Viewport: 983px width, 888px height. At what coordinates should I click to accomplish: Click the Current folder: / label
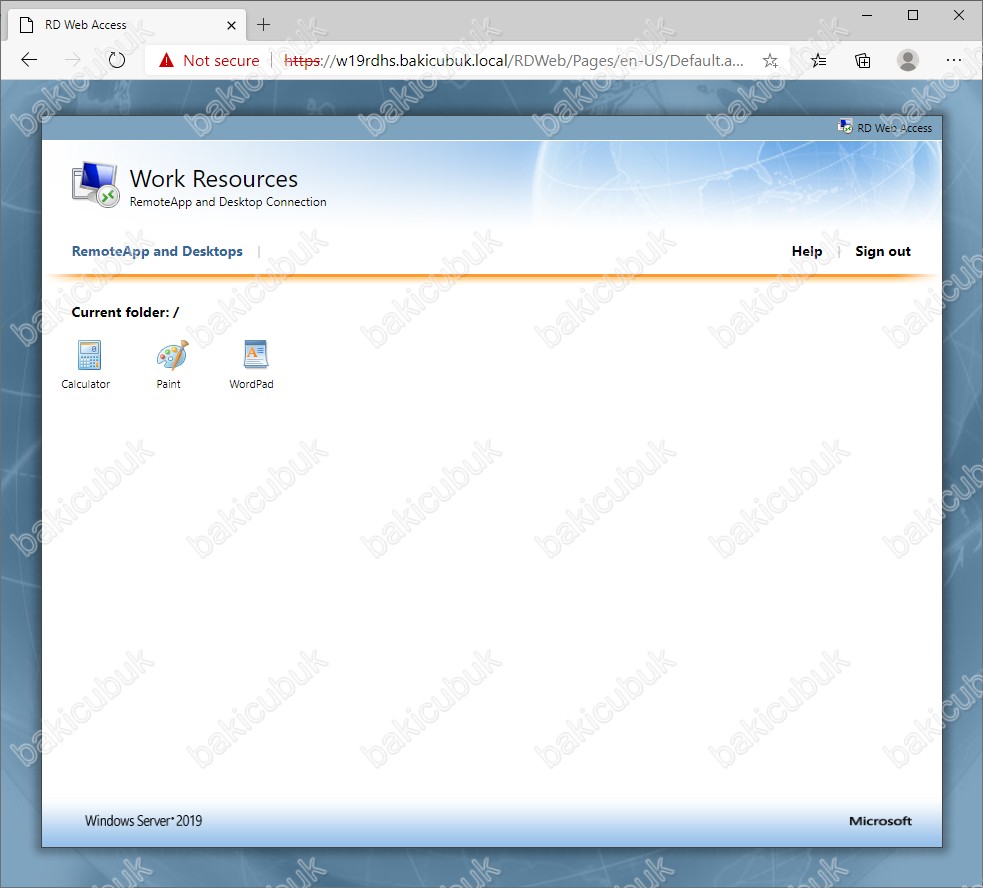(x=125, y=312)
